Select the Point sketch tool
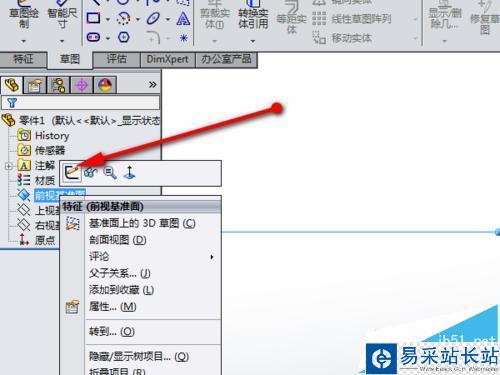This screenshot has width=500, height=375. tap(183, 38)
